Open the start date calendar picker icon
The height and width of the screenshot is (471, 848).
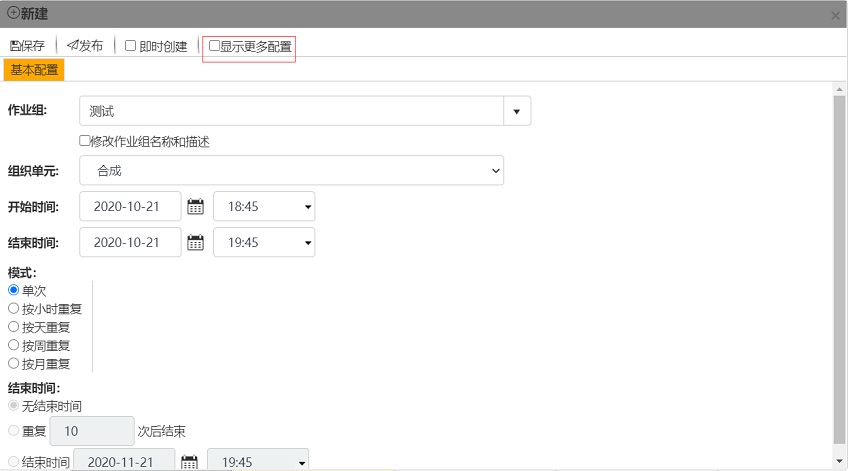coord(195,207)
